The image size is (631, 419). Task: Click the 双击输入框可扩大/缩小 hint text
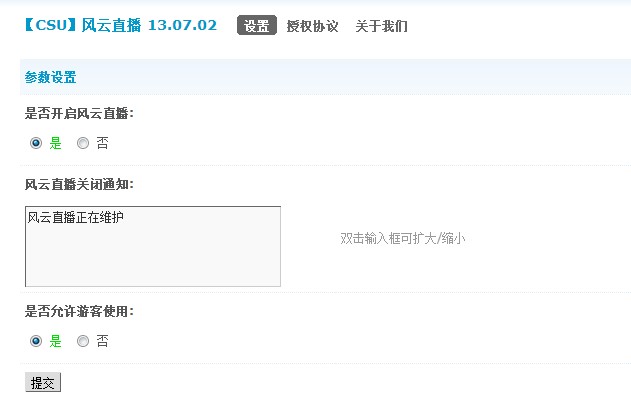point(402,238)
